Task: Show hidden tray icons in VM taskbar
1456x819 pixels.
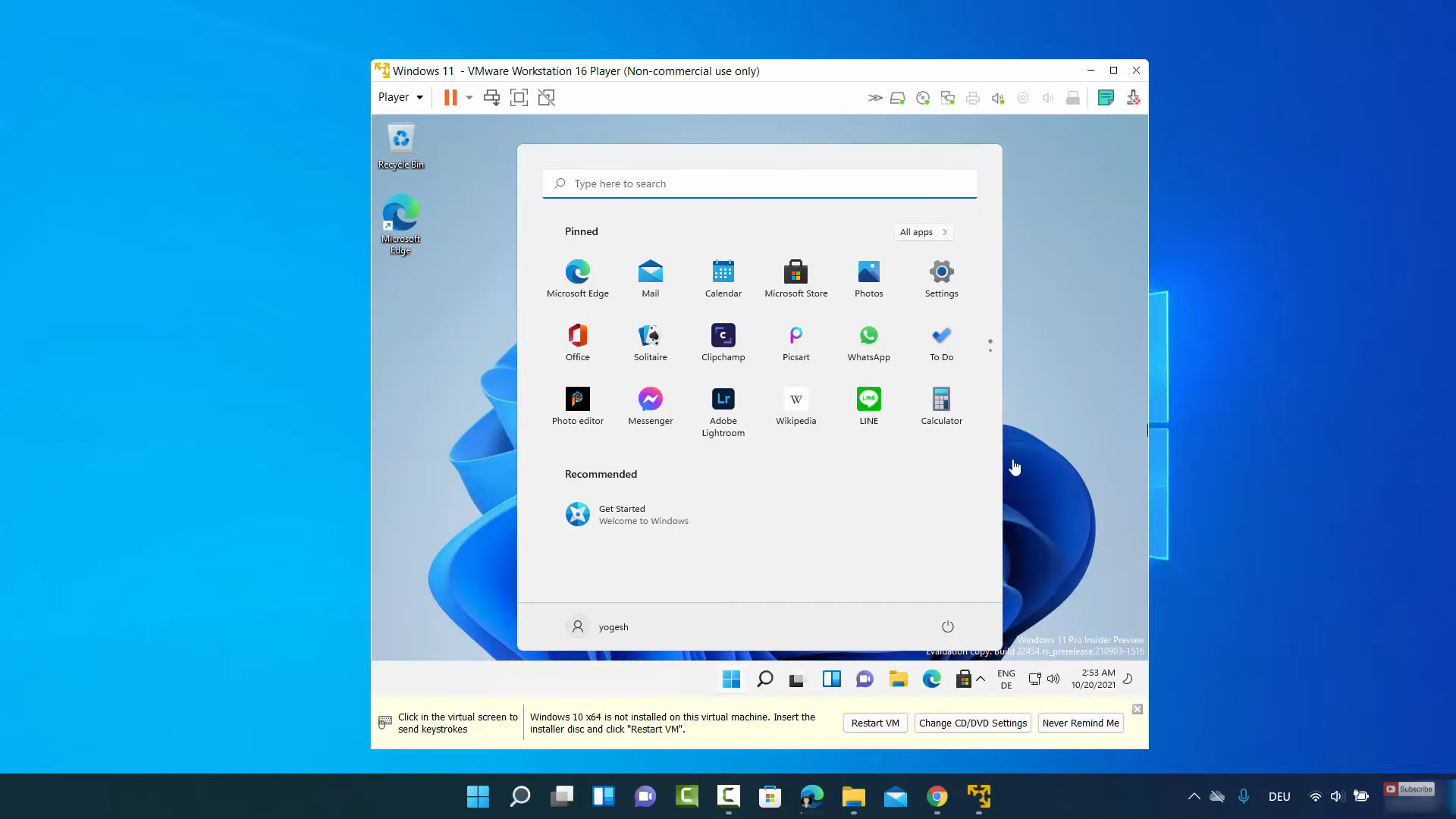Action: tap(981, 679)
